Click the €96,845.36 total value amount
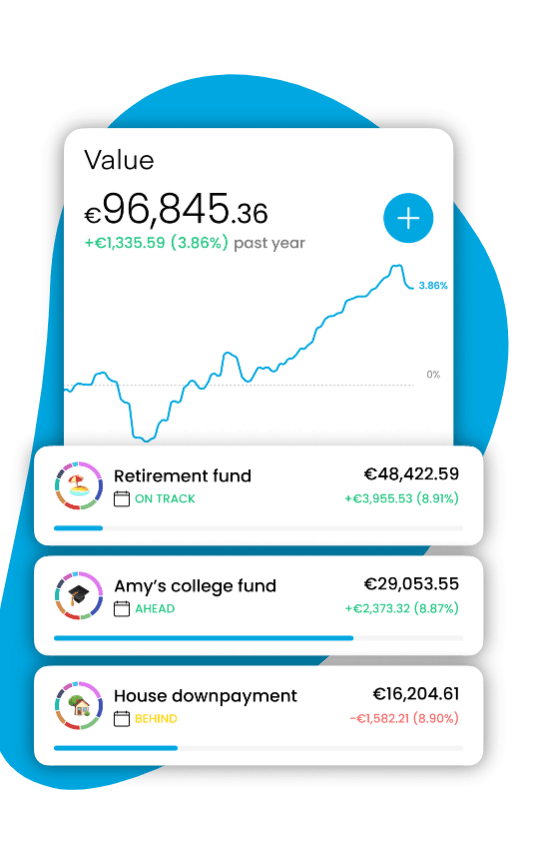This screenshot has height=858, width=546. click(176, 209)
